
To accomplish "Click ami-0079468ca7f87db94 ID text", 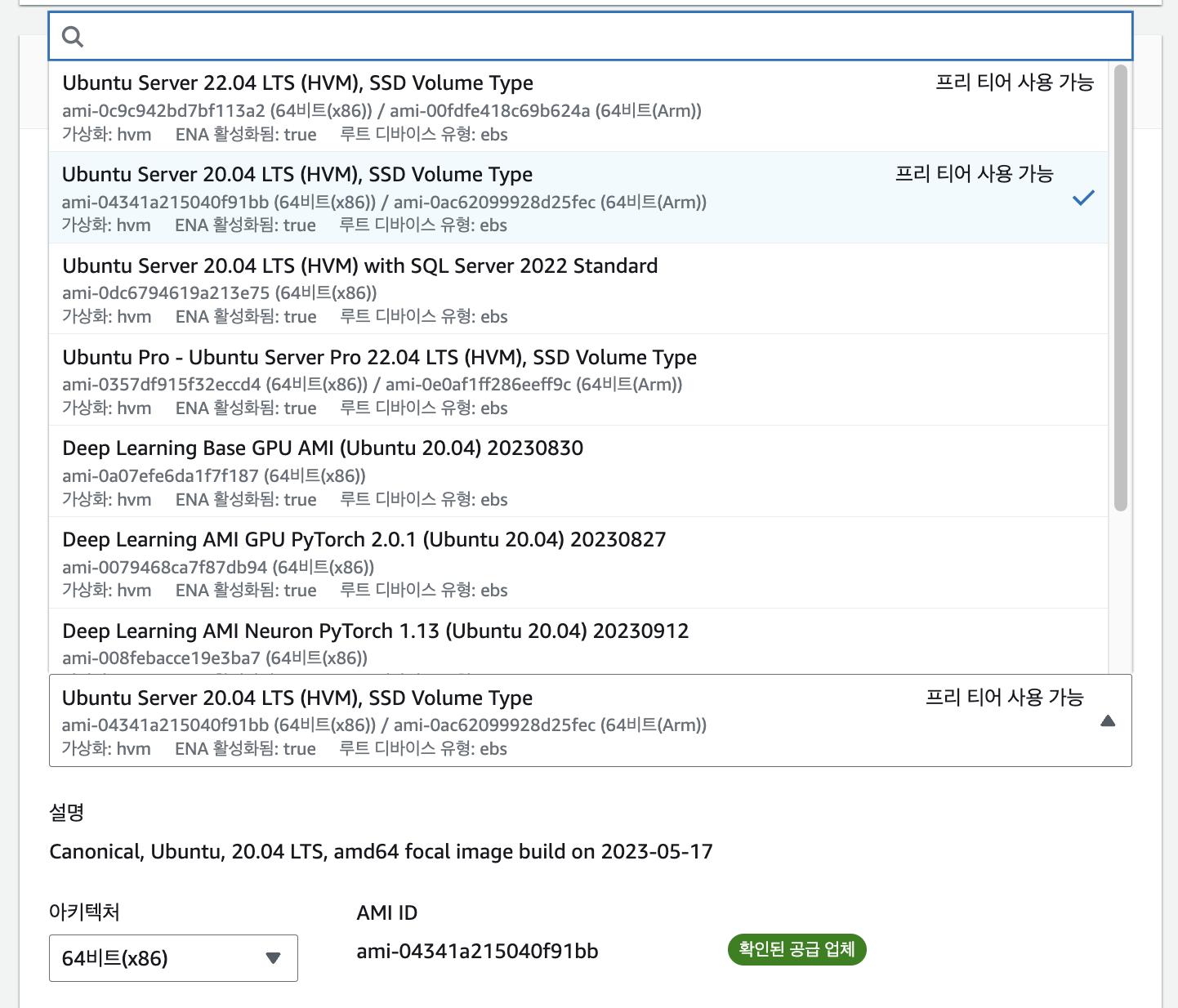I will (164, 568).
